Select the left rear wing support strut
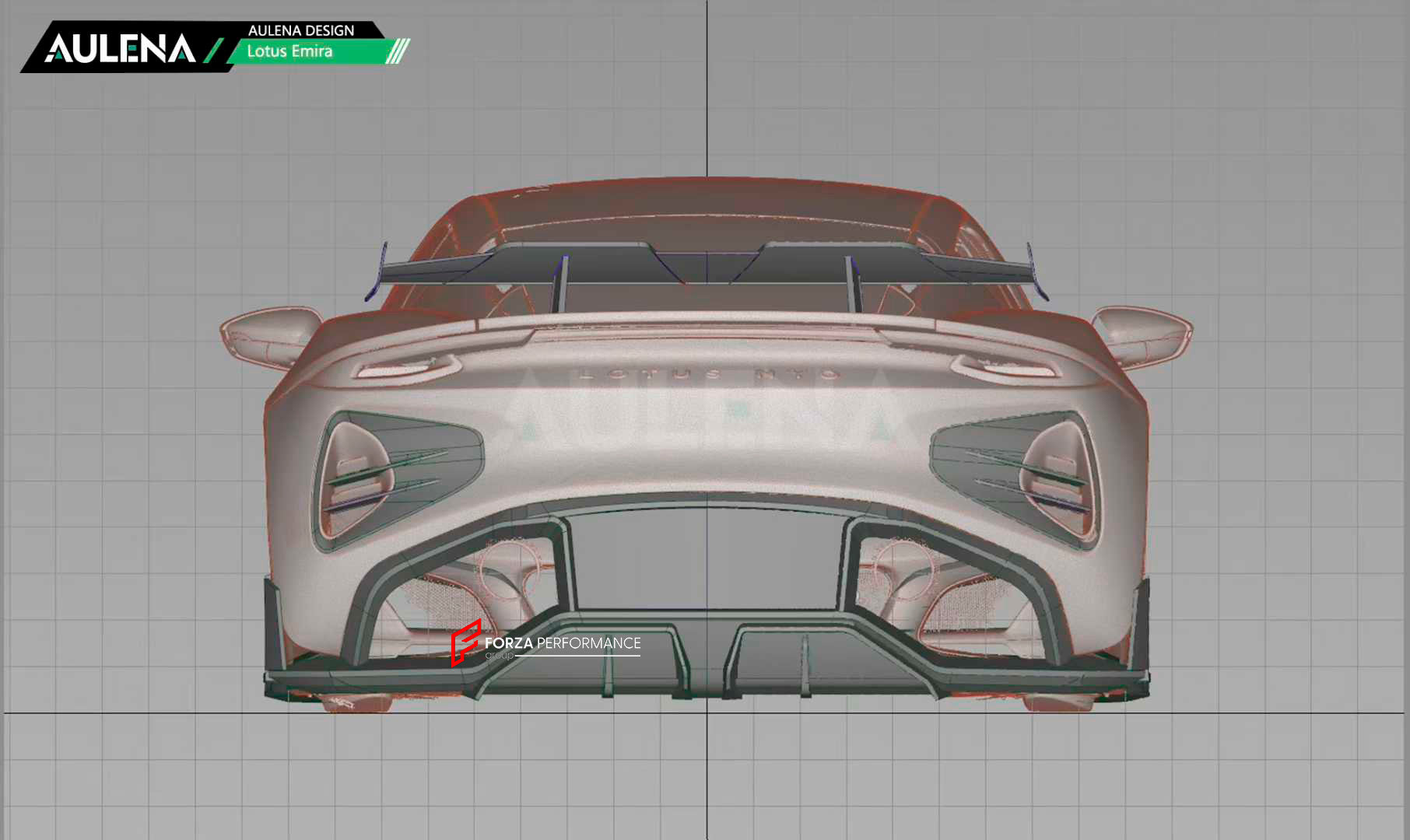This screenshot has width=1410, height=840. click(x=560, y=283)
